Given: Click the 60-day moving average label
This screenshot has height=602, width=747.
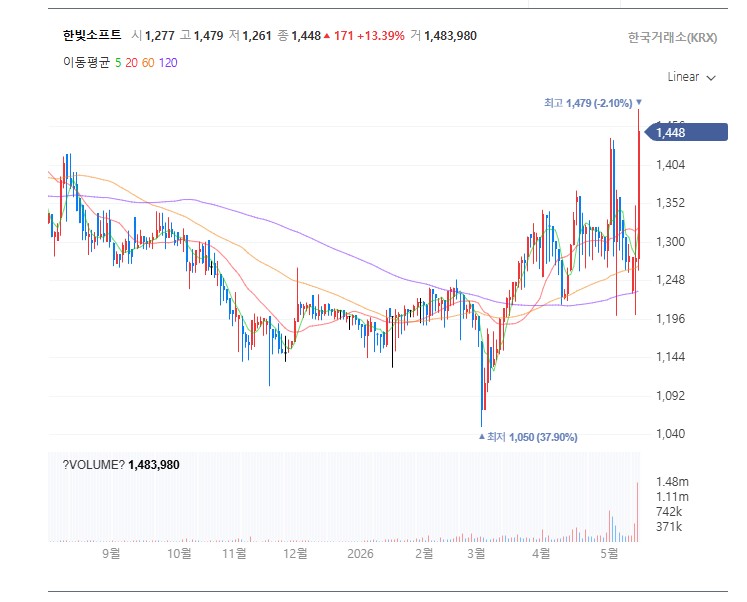Looking at the screenshot, I should pos(148,63).
